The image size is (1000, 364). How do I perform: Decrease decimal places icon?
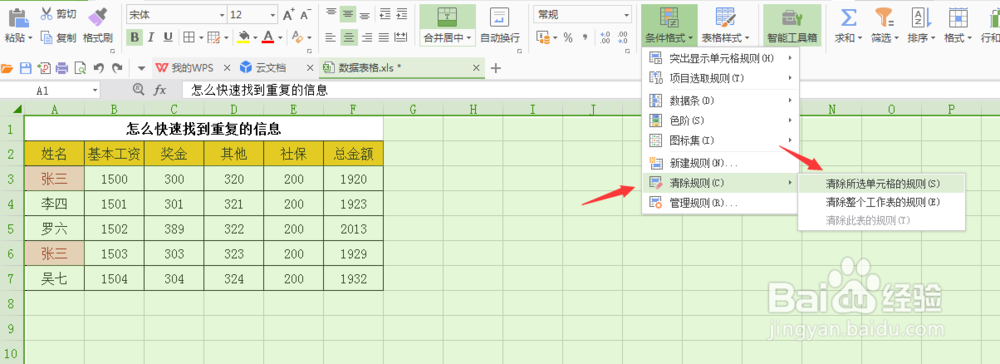click(622, 38)
